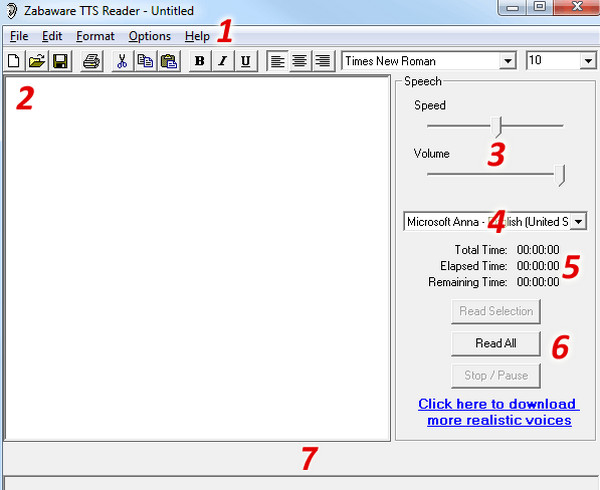The width and height of the screenshot is (600, 490).
Task: Close the Zabaware TTS Reader window
Action: (577, 7)
